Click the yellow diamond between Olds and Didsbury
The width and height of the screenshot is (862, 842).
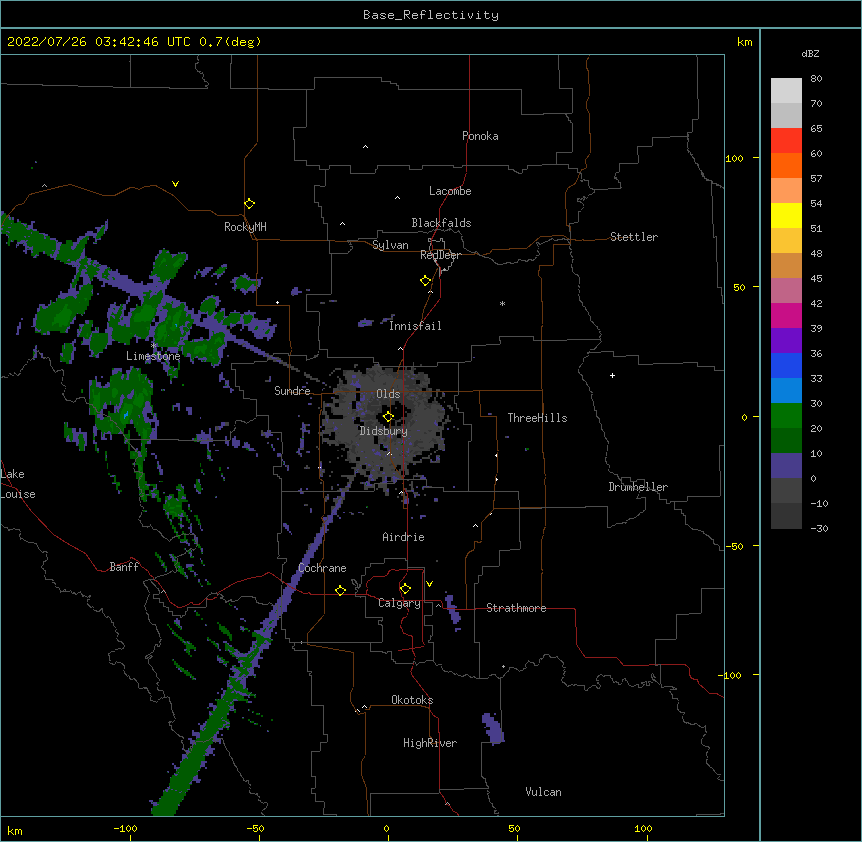(x=388, y=416)
